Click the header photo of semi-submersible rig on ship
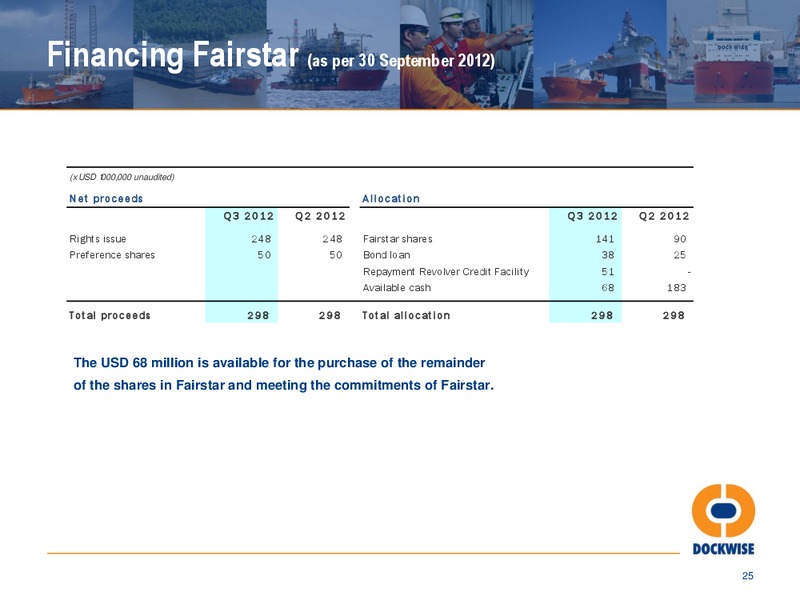The image size is (800, 600). click(x=599, y=54)
